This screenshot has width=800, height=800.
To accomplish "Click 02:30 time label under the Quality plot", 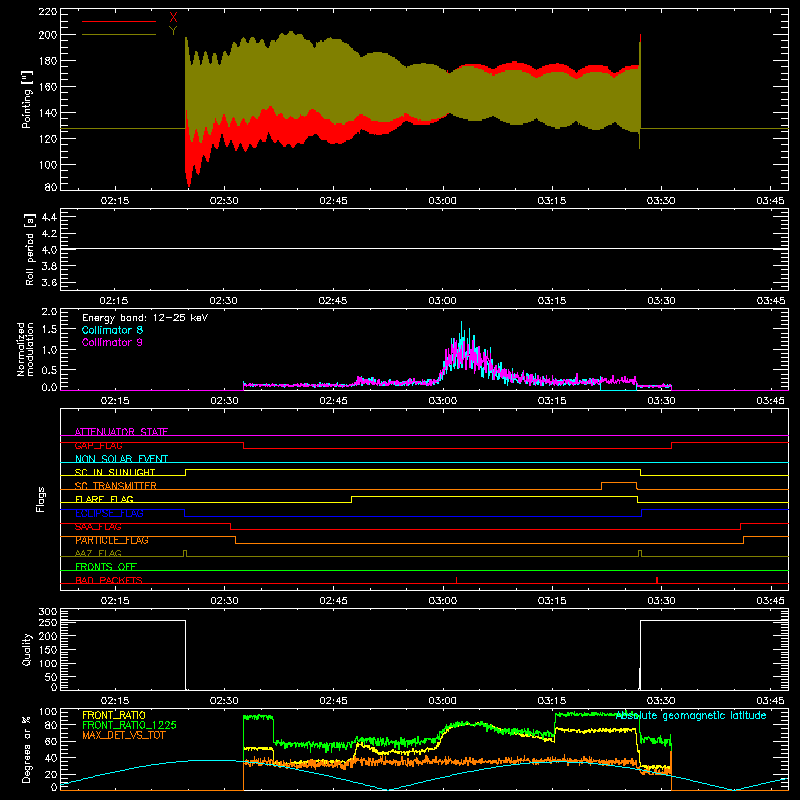I will click(224, 701).
